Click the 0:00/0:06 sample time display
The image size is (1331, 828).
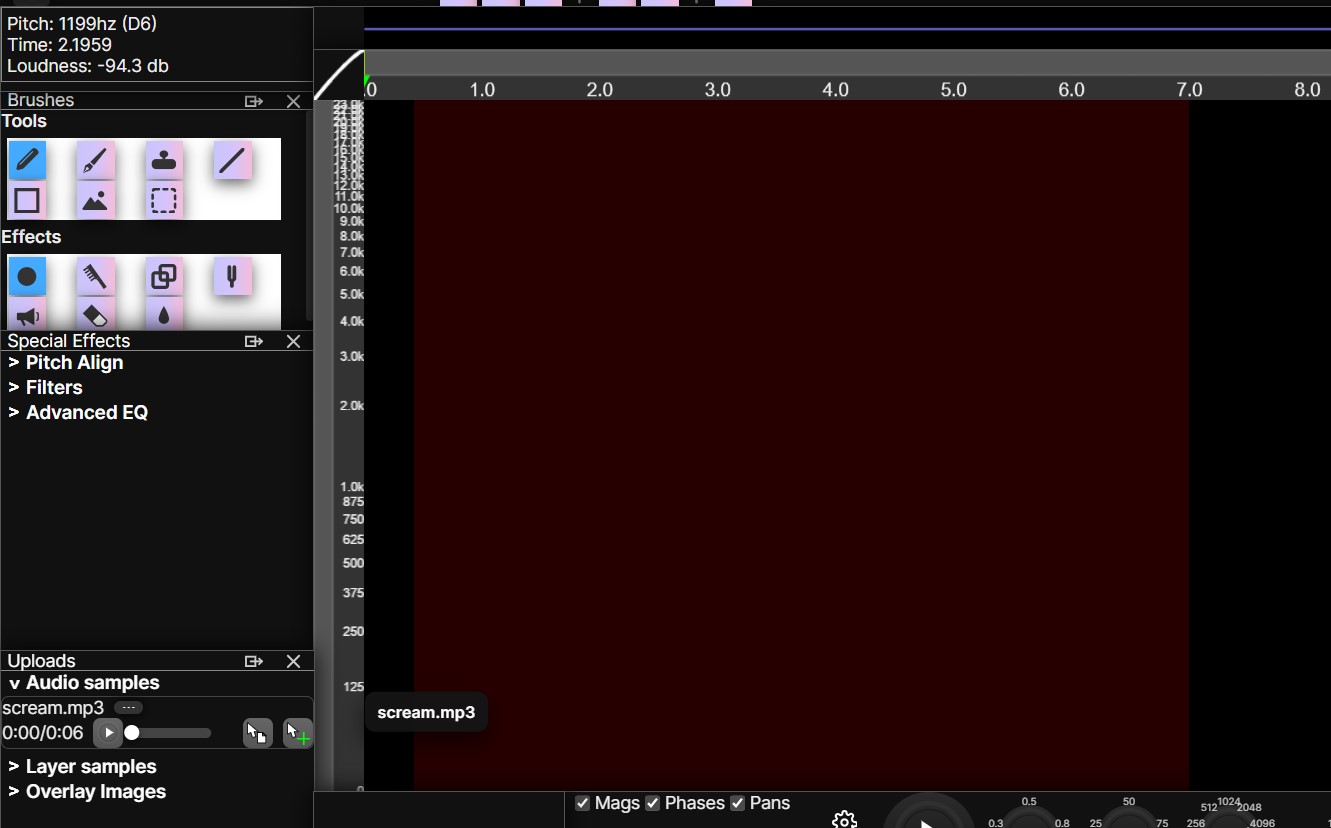pos(43,733)
